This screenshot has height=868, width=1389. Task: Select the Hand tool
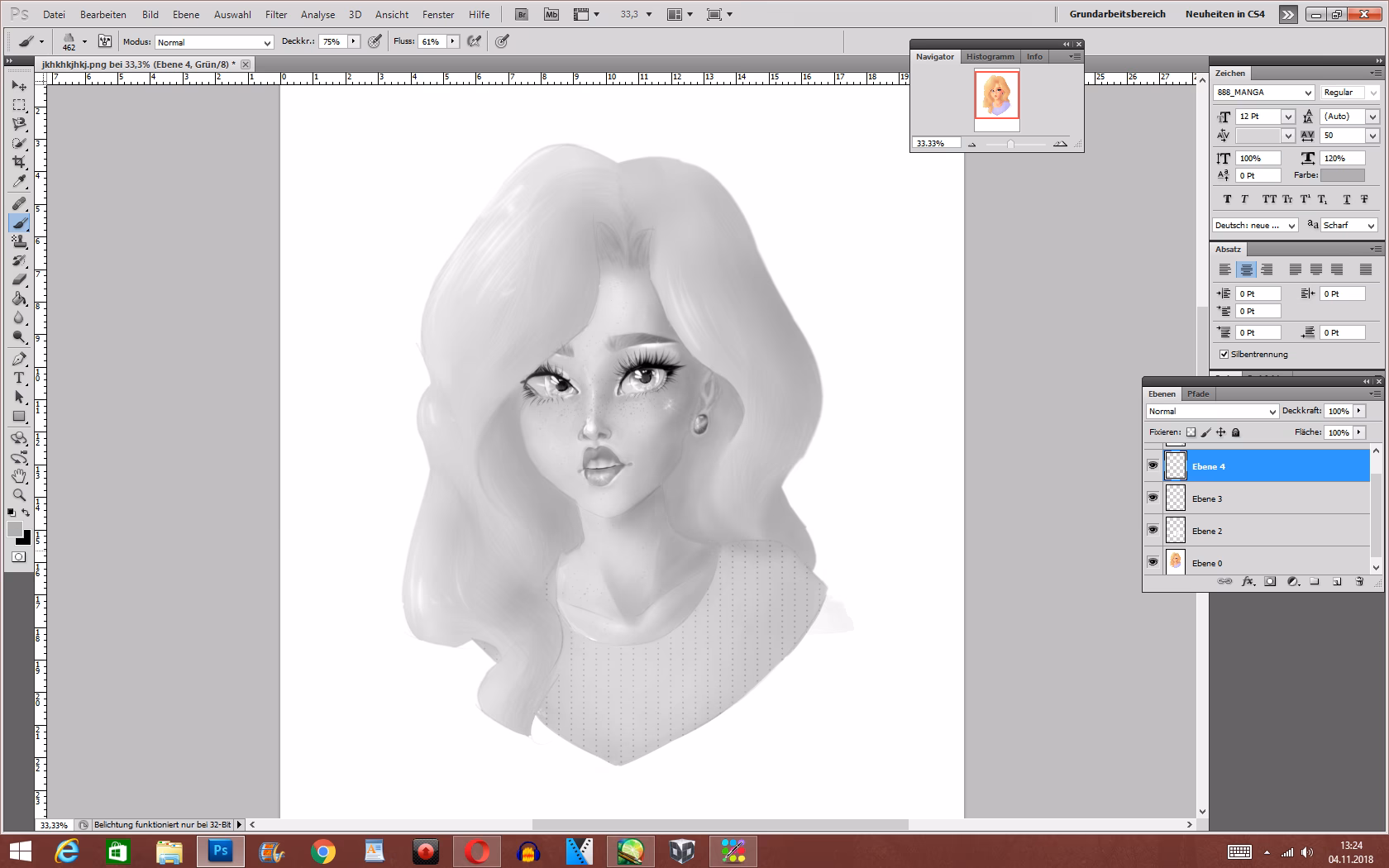(19, 476)
